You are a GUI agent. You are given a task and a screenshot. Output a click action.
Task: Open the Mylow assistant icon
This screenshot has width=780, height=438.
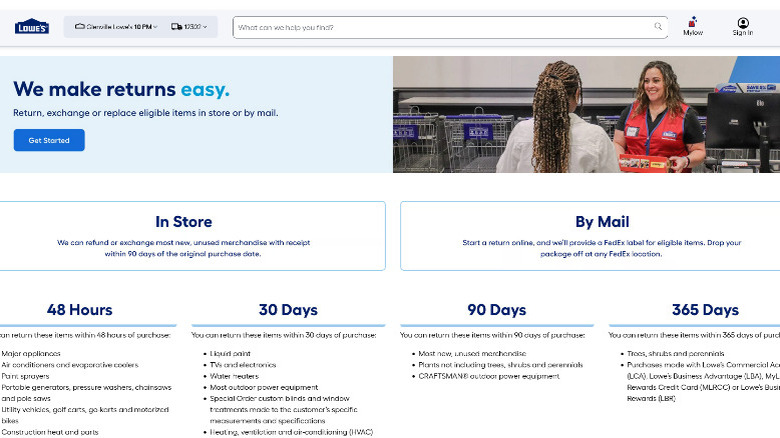[692, 26]
